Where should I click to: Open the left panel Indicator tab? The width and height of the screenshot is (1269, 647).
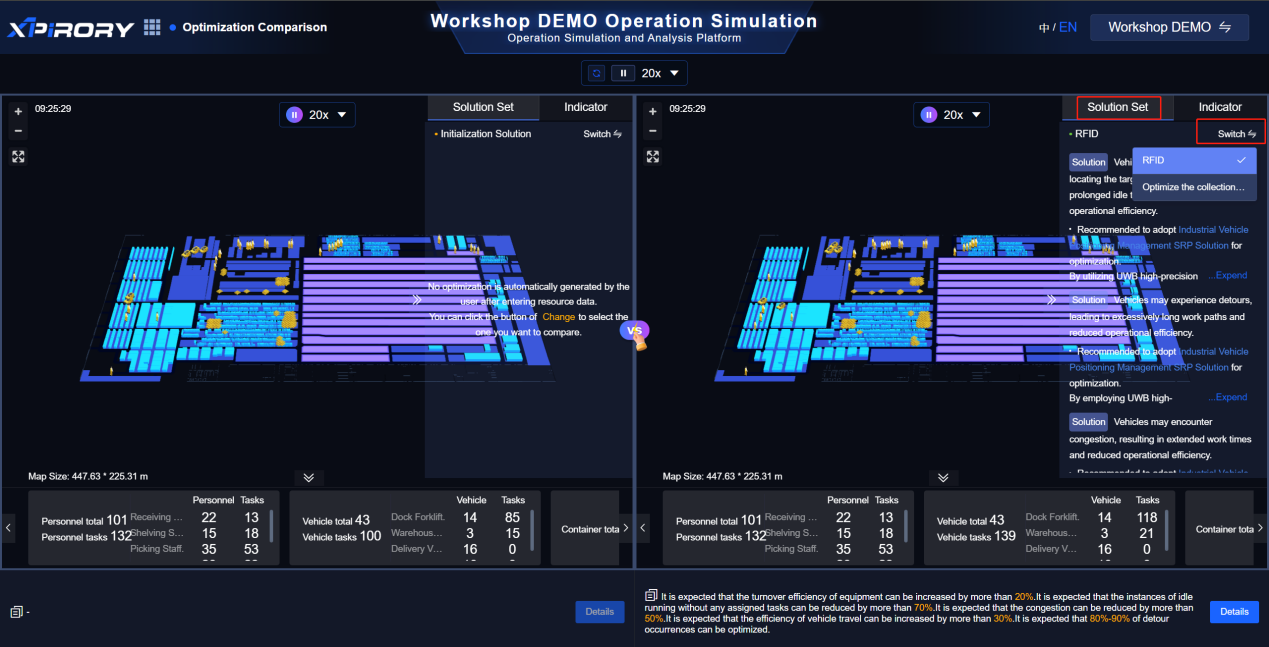585,107
